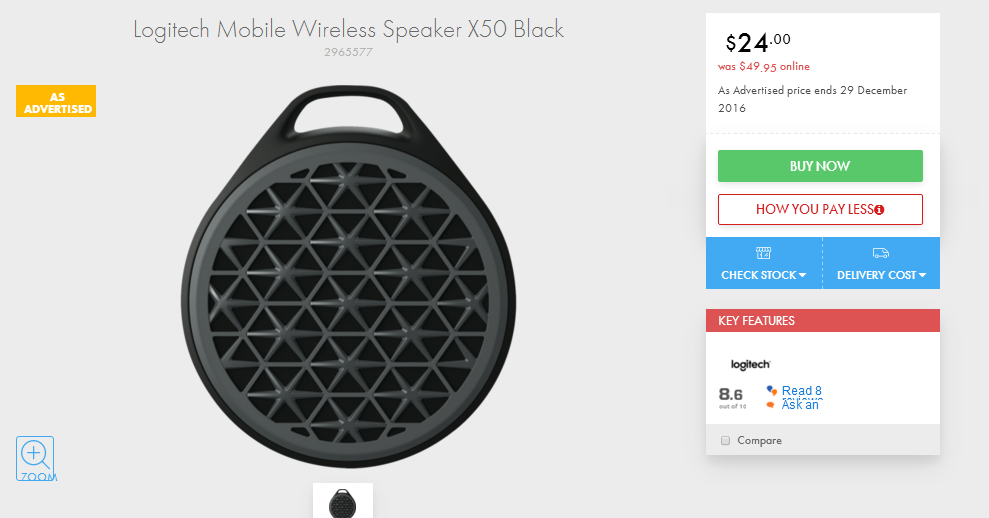Image resolution: width=989 pixels, height=518 pixels.
Task: Click the store icon above Check Stock
Action: pyautogui.click(x=763, y=253)
